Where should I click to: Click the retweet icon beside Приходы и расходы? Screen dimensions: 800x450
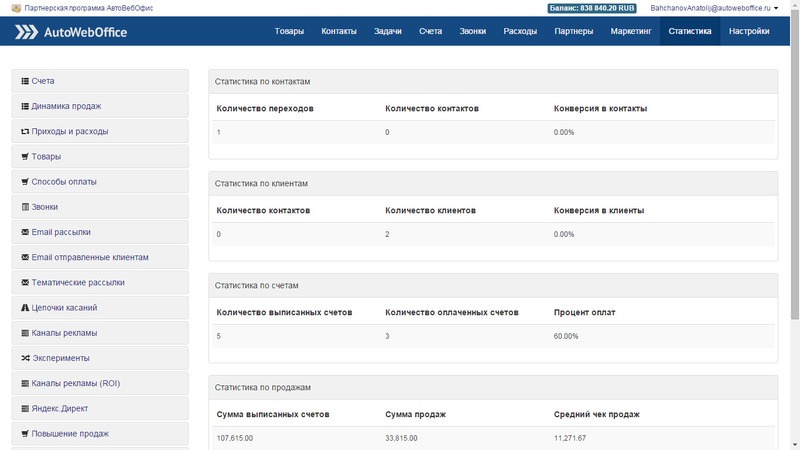25,132
